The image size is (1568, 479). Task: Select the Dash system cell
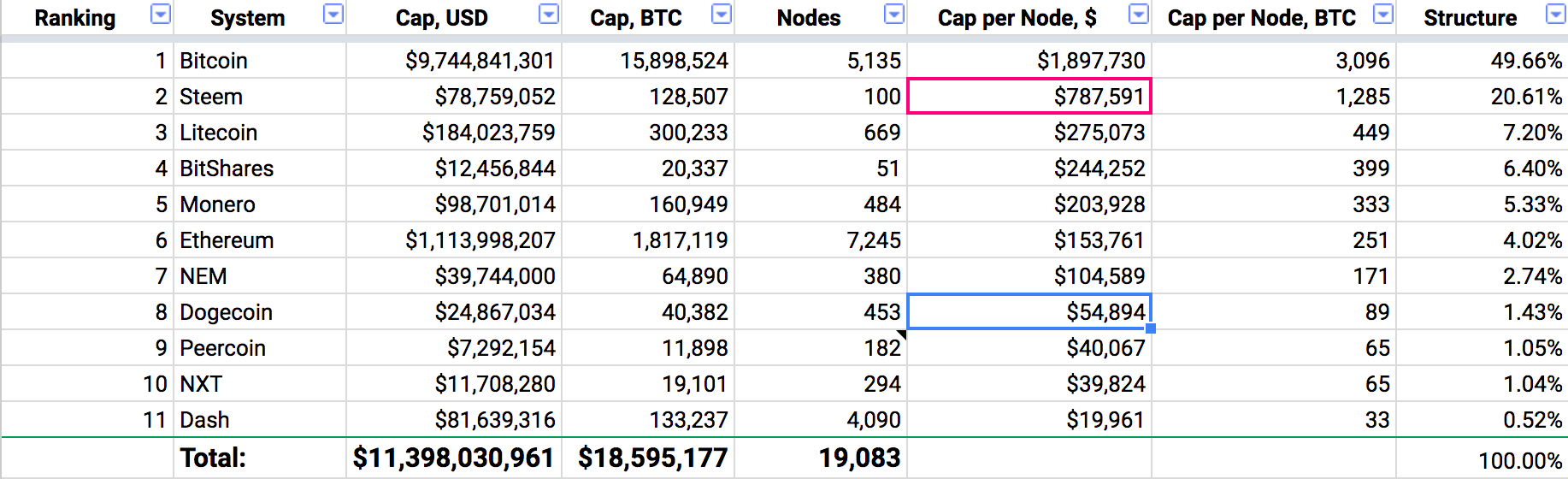(260, 420)
